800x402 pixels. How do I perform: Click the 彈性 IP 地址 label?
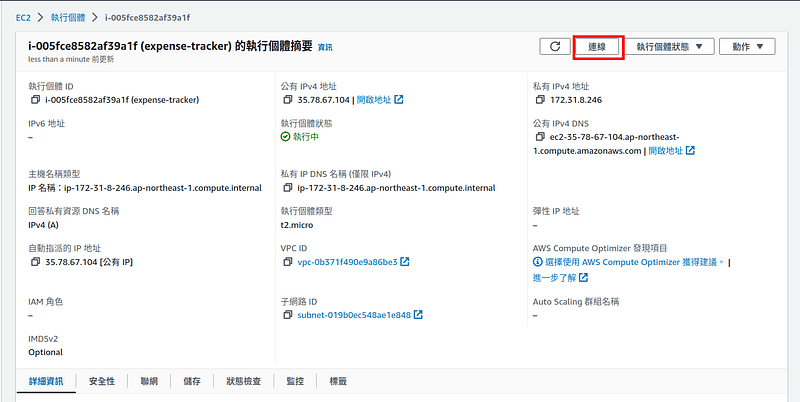coord(556,211)
